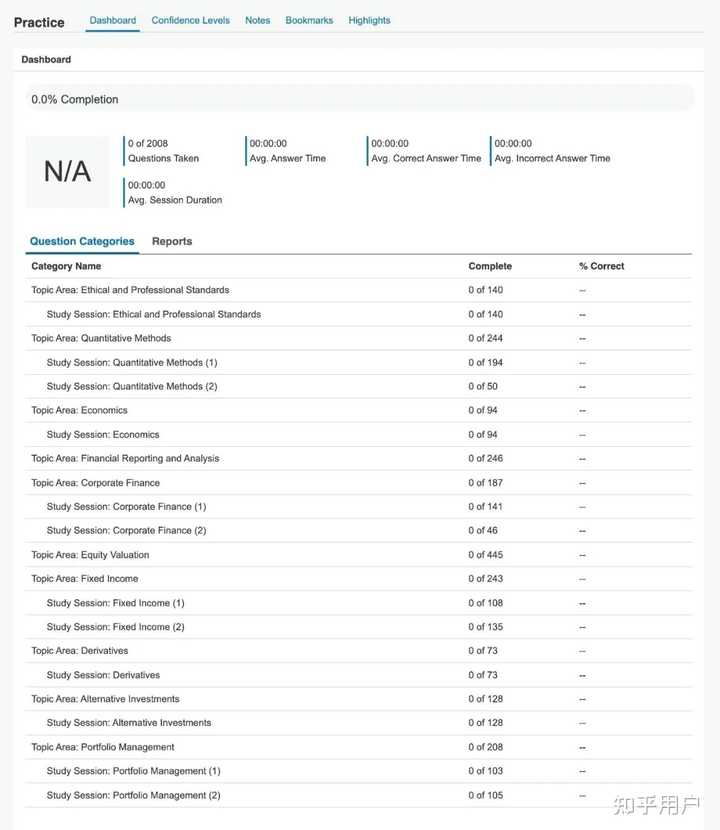The width and height of the screenshot is (720, 830).
Task: Click the Practice heading
Action: (x=39, y=23)
